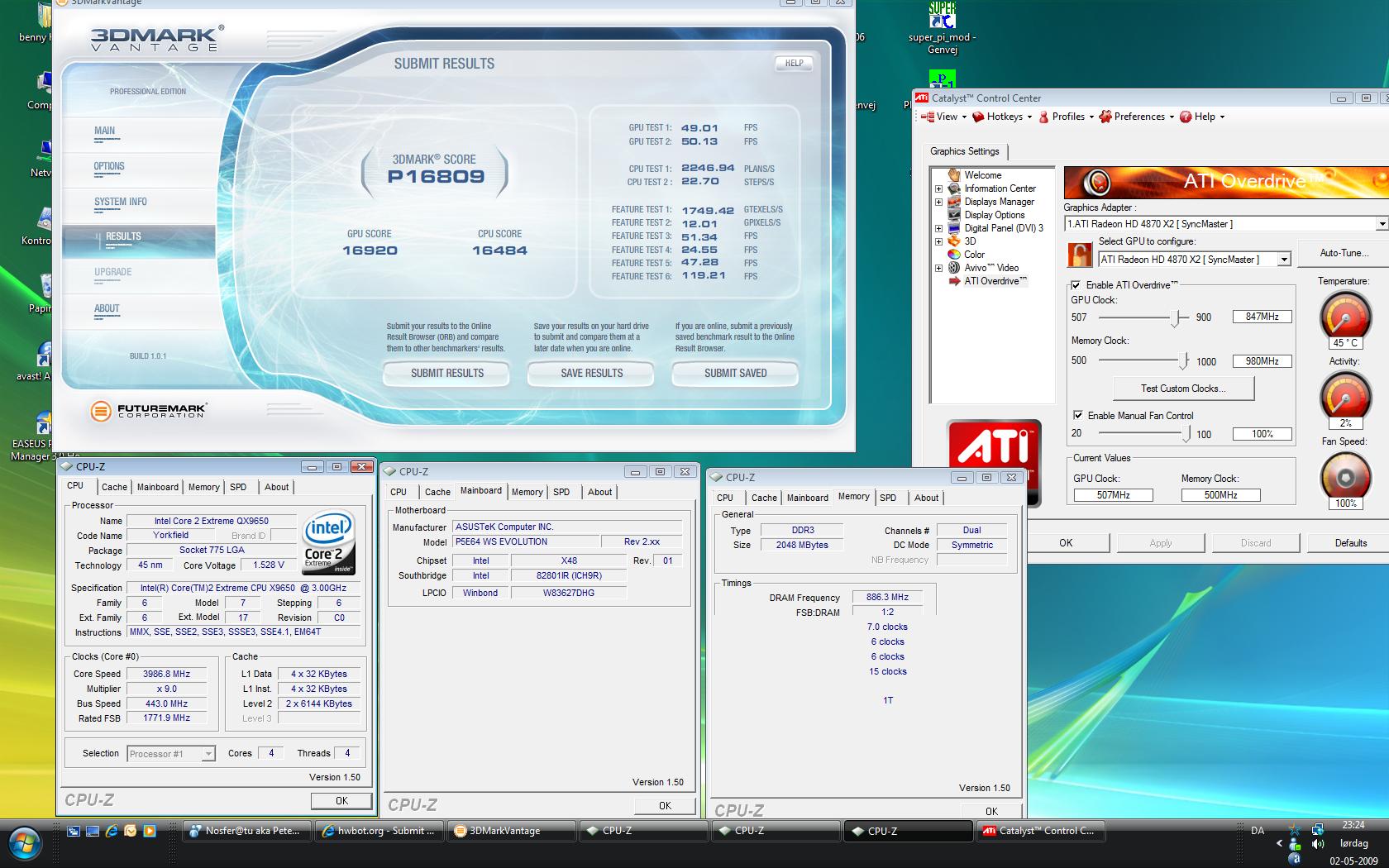
Task: Click Defaults button in Catalyst
Action: [1350, 543]
